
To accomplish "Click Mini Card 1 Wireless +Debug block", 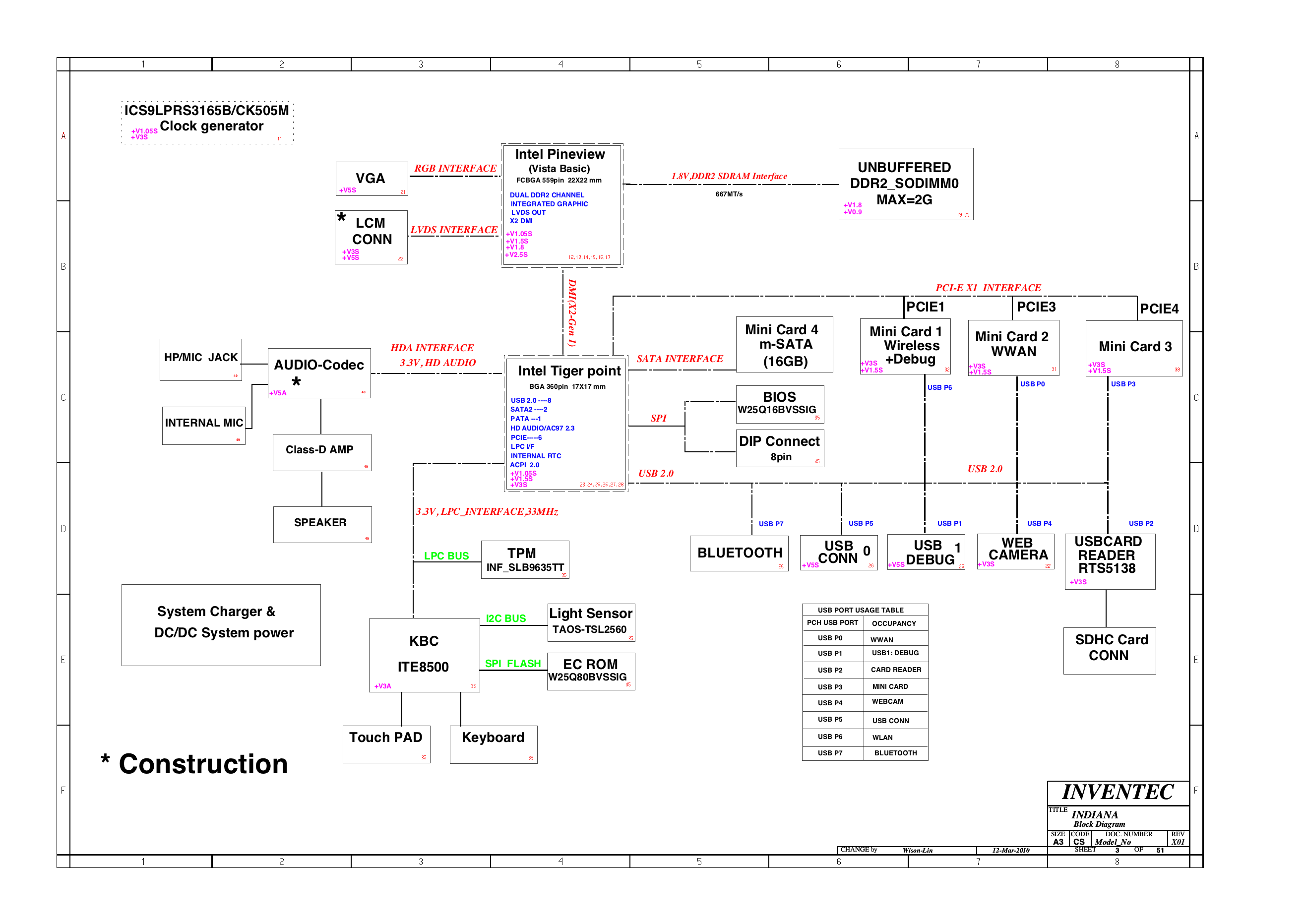I will click(906, 347).
